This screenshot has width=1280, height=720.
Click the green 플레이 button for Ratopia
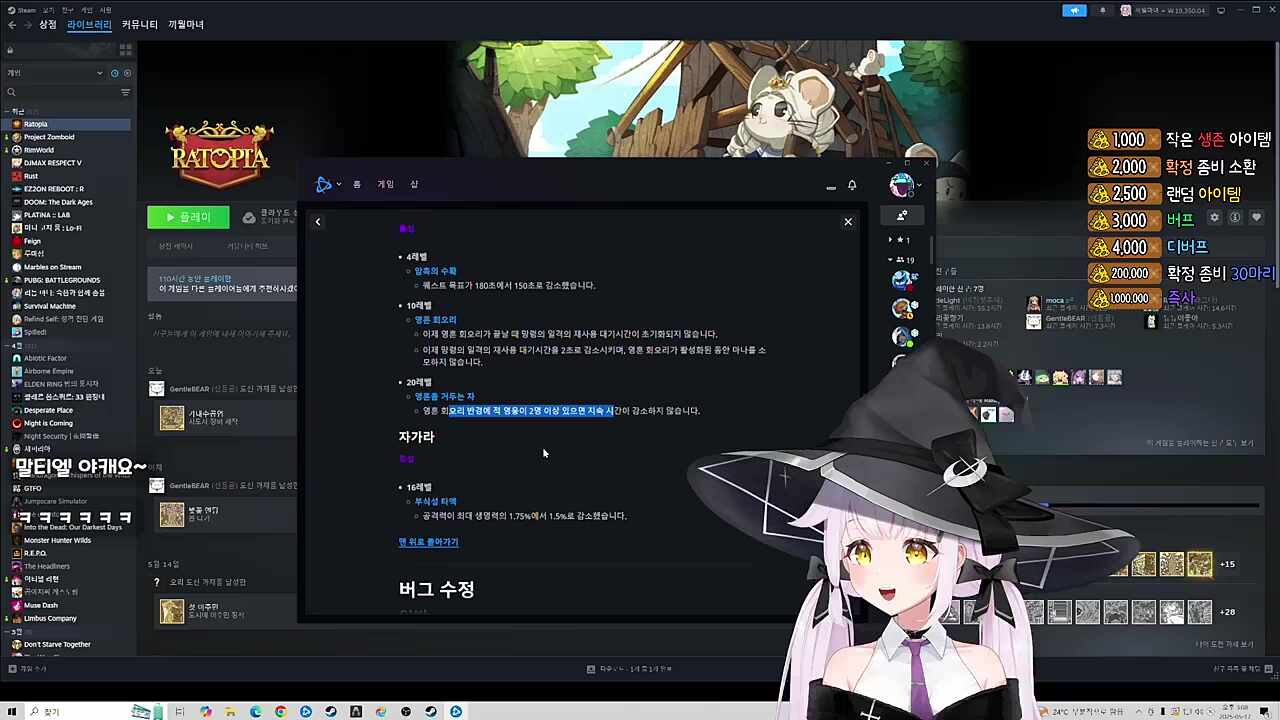pos(188,217)
